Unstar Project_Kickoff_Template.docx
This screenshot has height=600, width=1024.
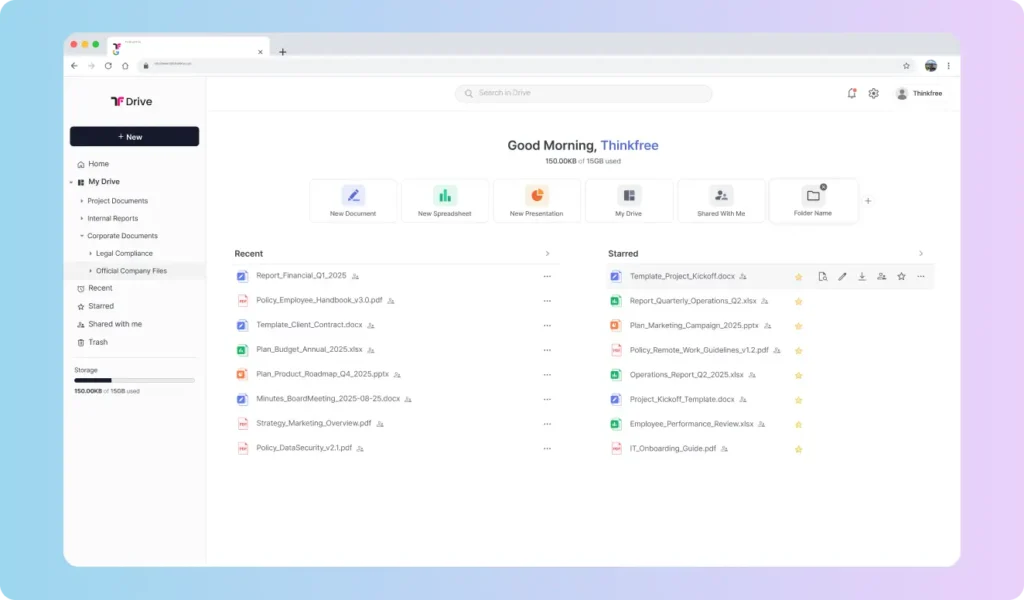click(798, 400)
